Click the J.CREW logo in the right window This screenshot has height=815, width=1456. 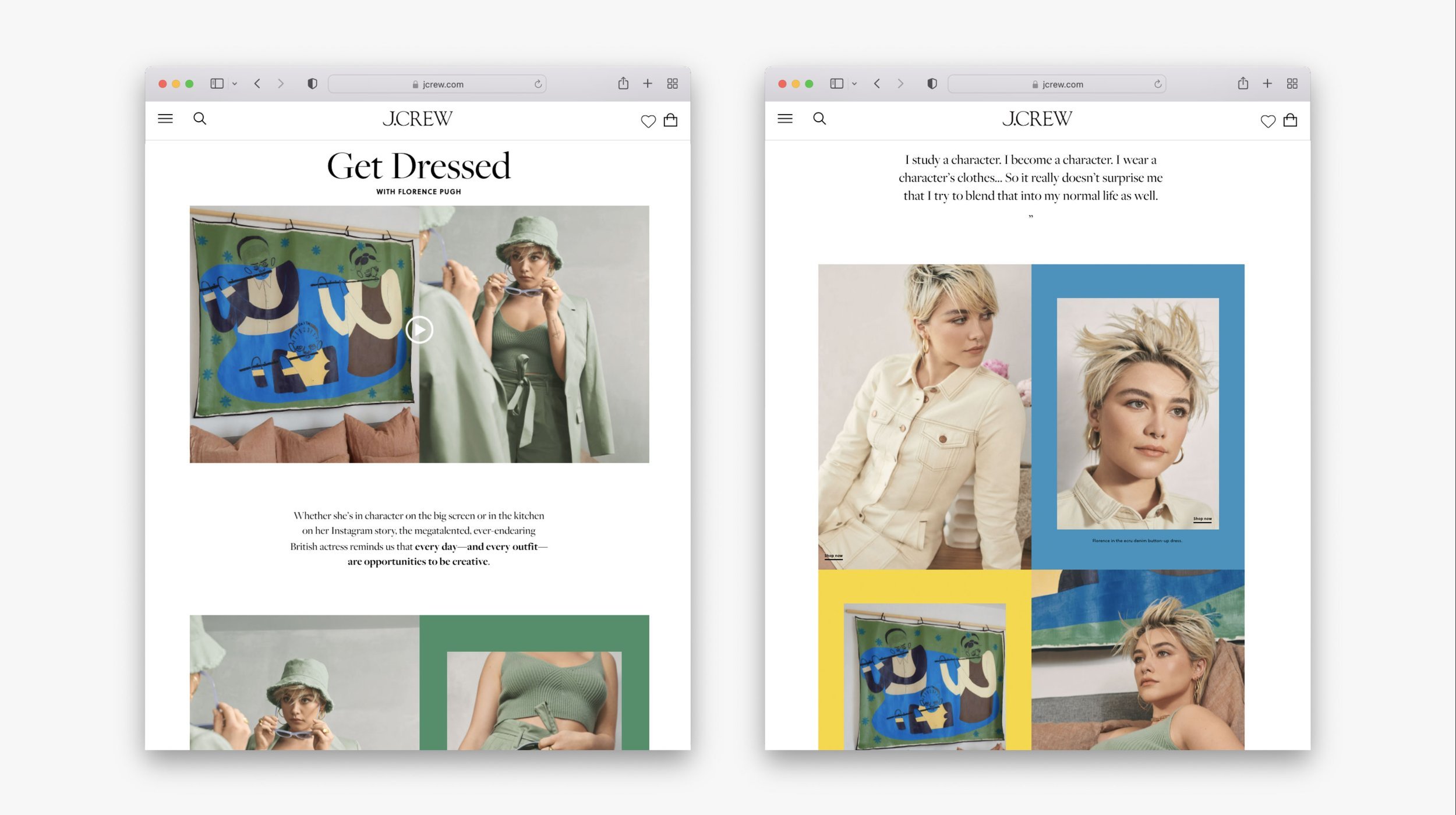tap(1037, 119)
